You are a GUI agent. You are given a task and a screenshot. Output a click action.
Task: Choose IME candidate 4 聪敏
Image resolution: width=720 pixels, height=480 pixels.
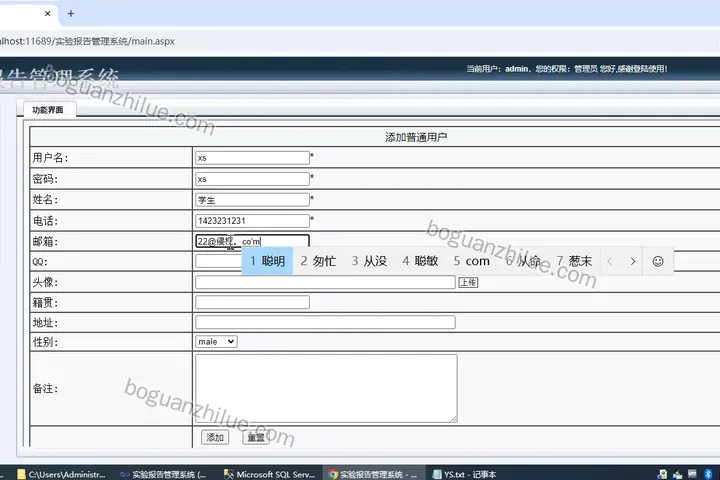click(x=420, y=261)
